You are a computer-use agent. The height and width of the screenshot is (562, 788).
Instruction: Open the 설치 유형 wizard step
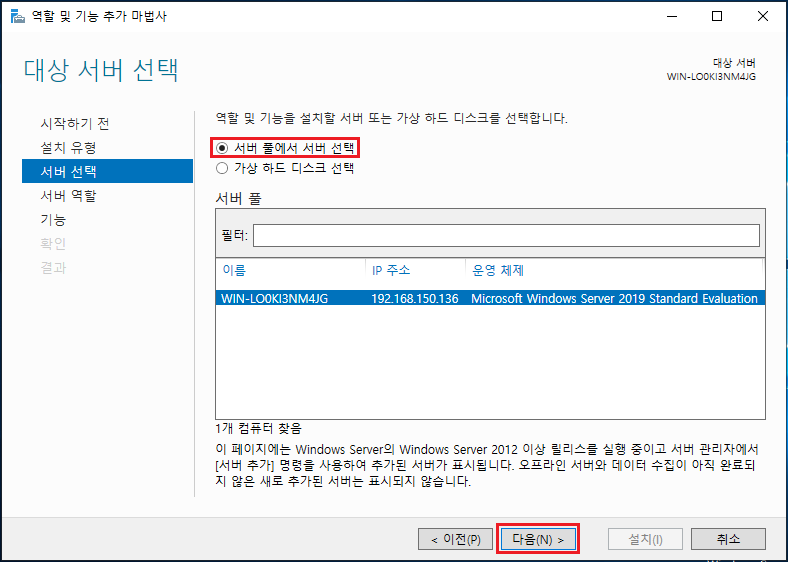(x=68, y=148)
